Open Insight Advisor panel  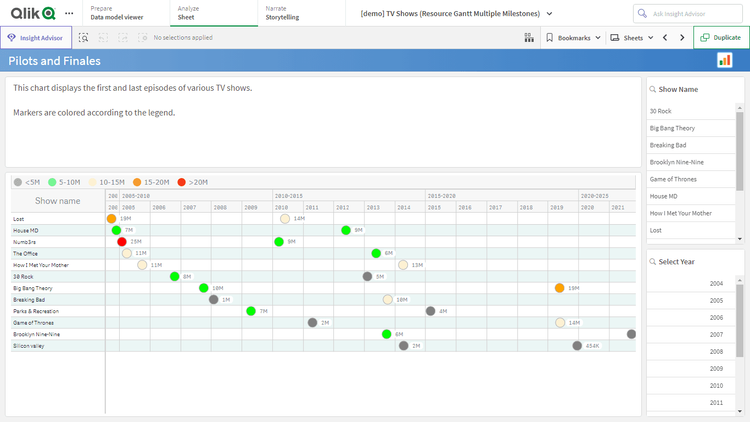pos(35,37)
